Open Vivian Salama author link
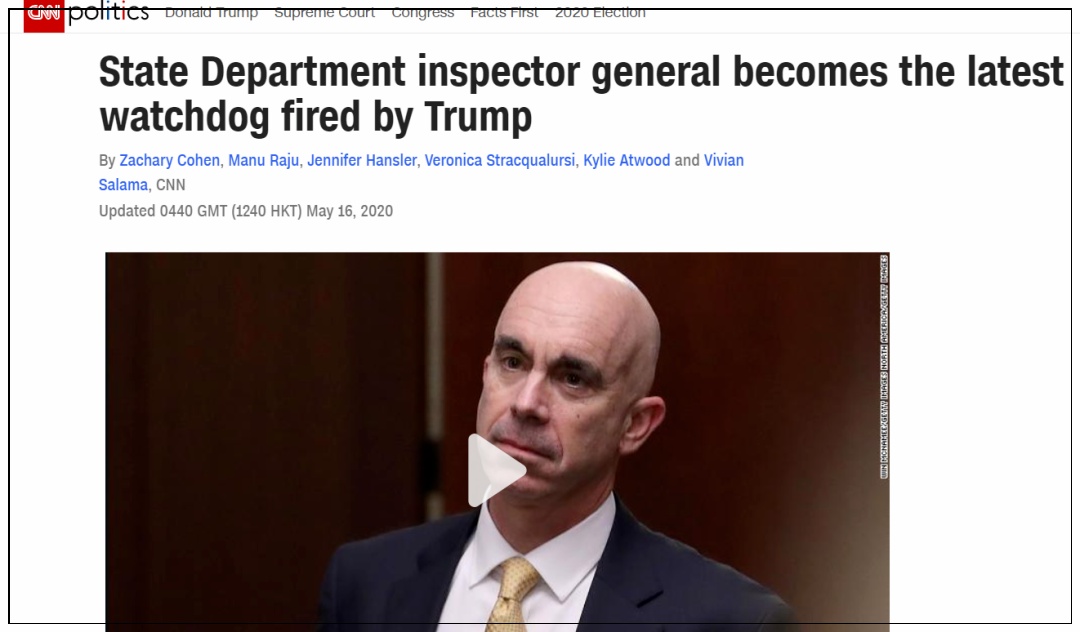The height and width of the screenshot is (632, 1080). click(723, 160)
